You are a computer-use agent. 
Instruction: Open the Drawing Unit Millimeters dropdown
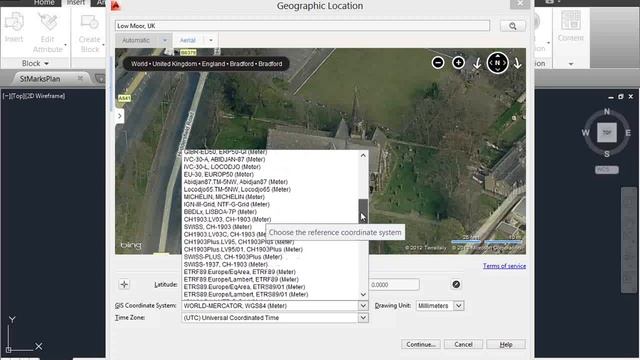tap(459, 306)
